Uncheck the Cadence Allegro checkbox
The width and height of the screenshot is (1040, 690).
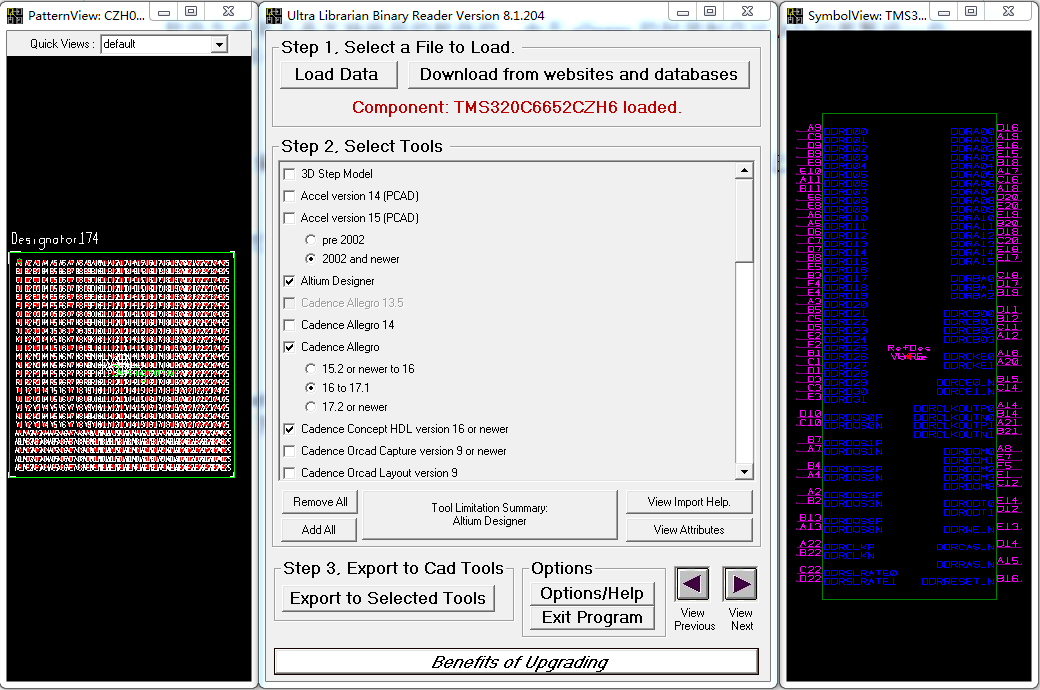[289, 347]
